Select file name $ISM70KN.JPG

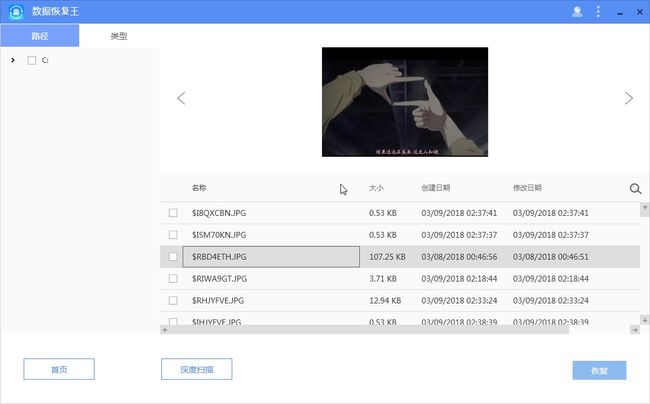(219, 235)
